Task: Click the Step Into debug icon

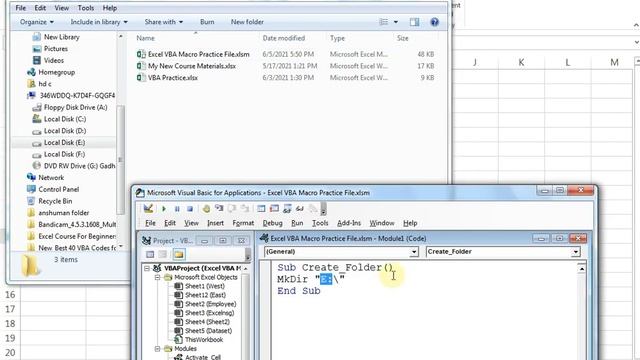Action: coord(219,209)
